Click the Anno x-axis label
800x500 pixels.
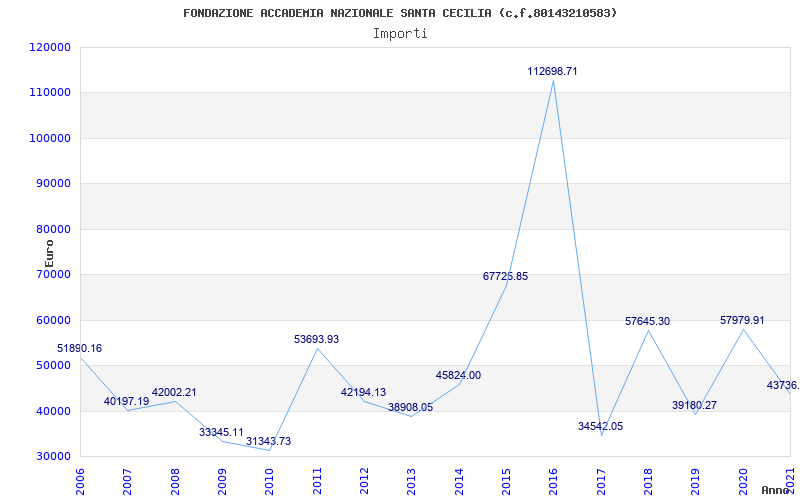[777, 490]
